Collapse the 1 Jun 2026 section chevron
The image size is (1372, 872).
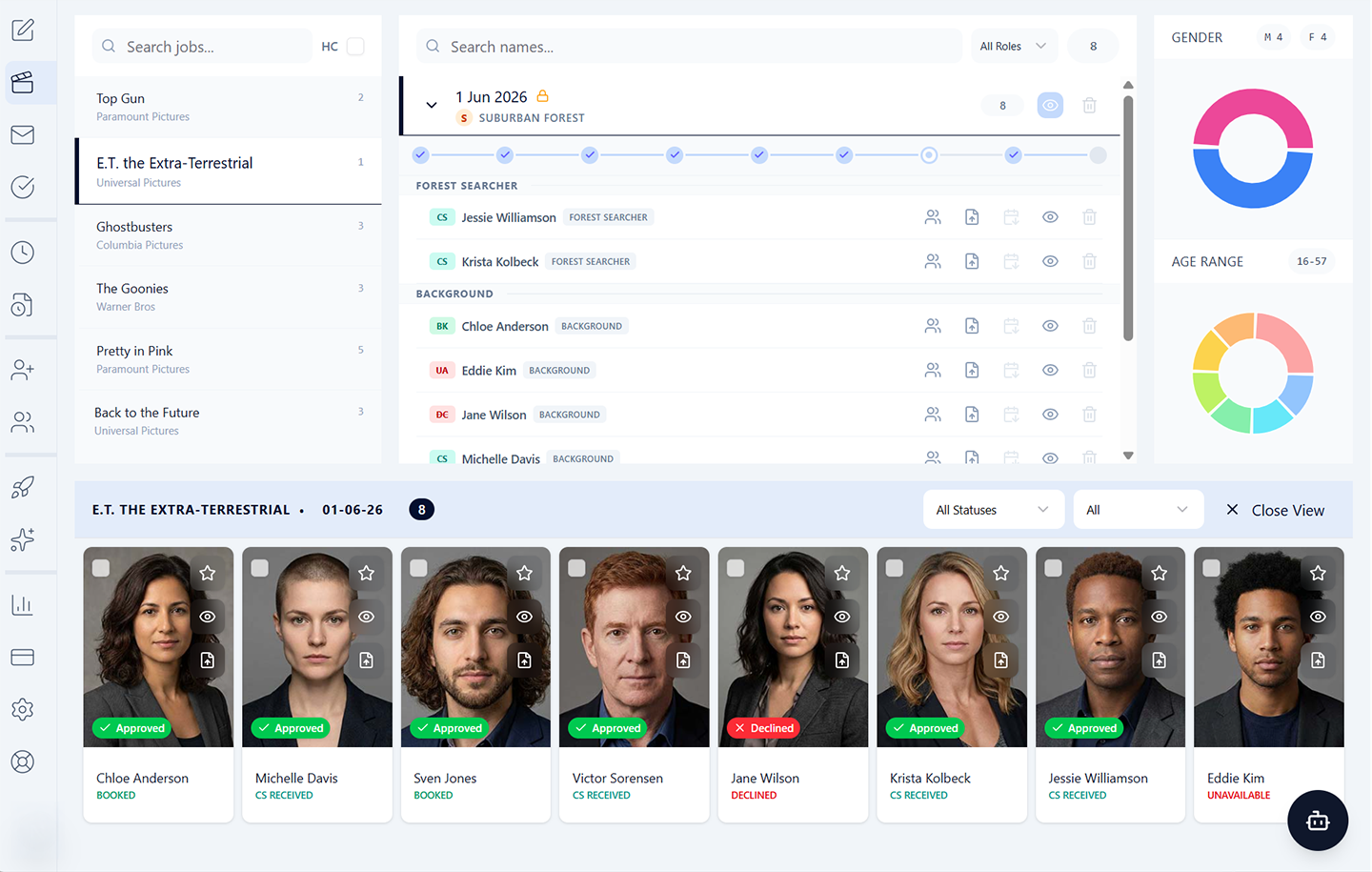432,106
